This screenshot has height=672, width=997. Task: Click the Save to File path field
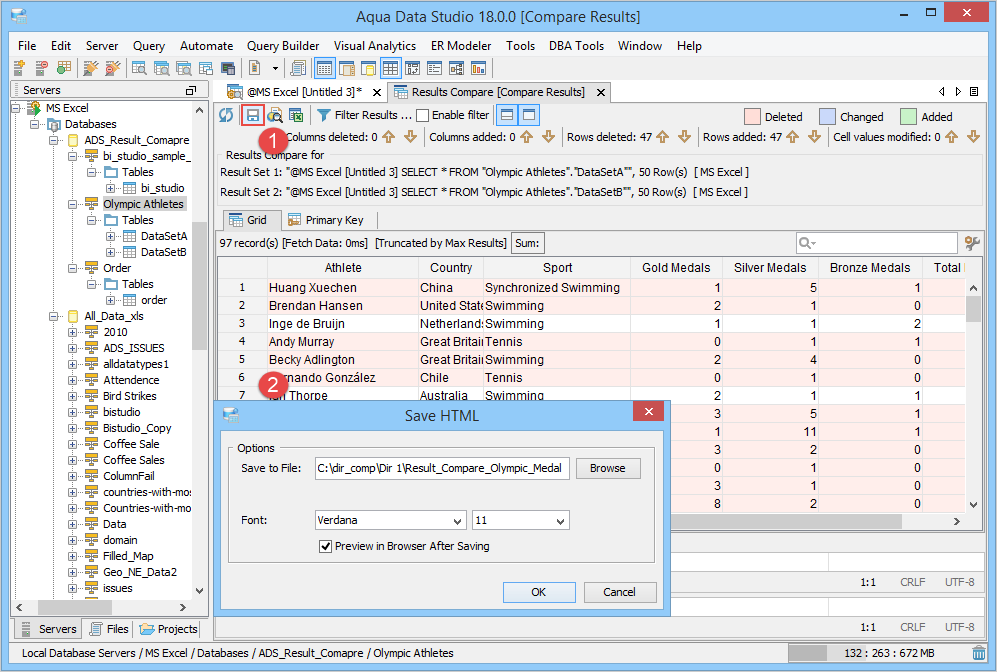tap(442, 468)
